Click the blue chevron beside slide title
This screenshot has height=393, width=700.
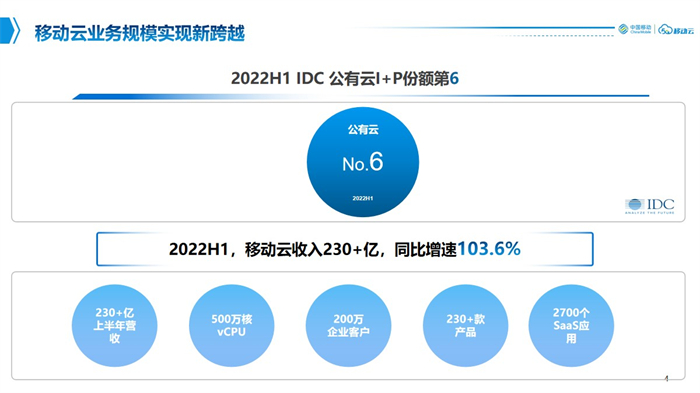point(10,30)
